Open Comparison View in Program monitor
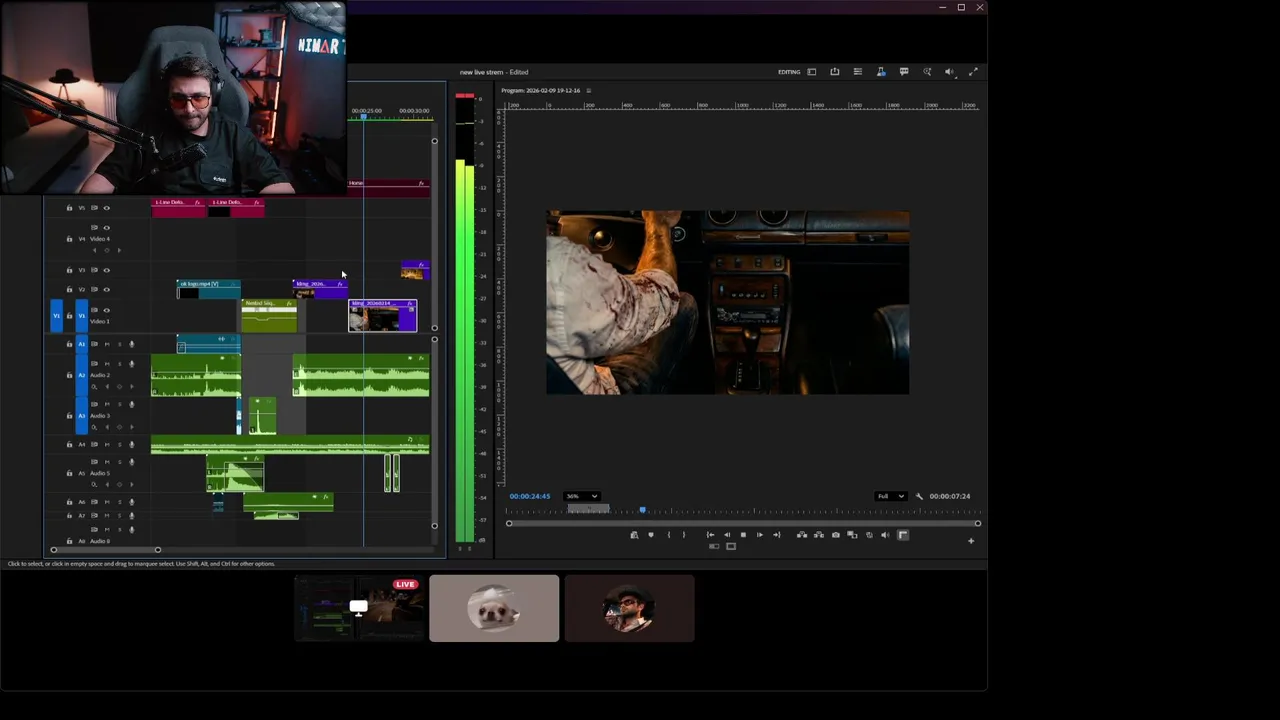Screen dimensions: 1280x720 pyautogui.click(x=852, y=535)
